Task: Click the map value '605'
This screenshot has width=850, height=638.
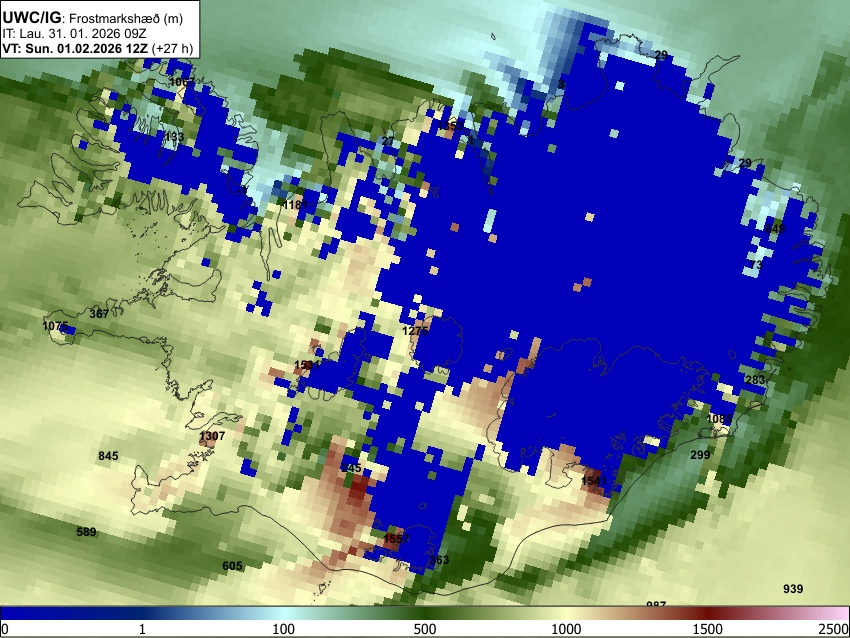Action: 232,566
